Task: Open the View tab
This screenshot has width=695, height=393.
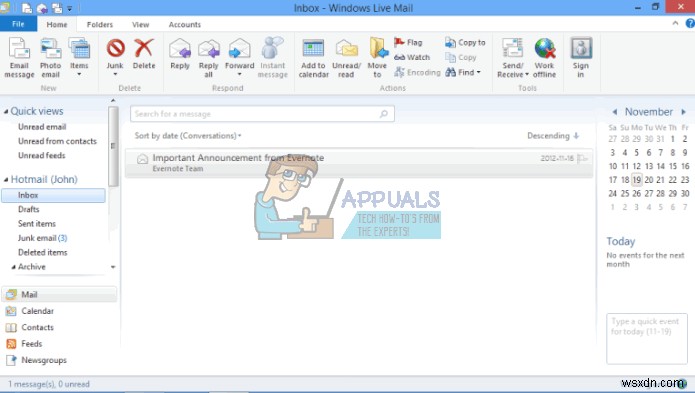Action: (141, 24)
